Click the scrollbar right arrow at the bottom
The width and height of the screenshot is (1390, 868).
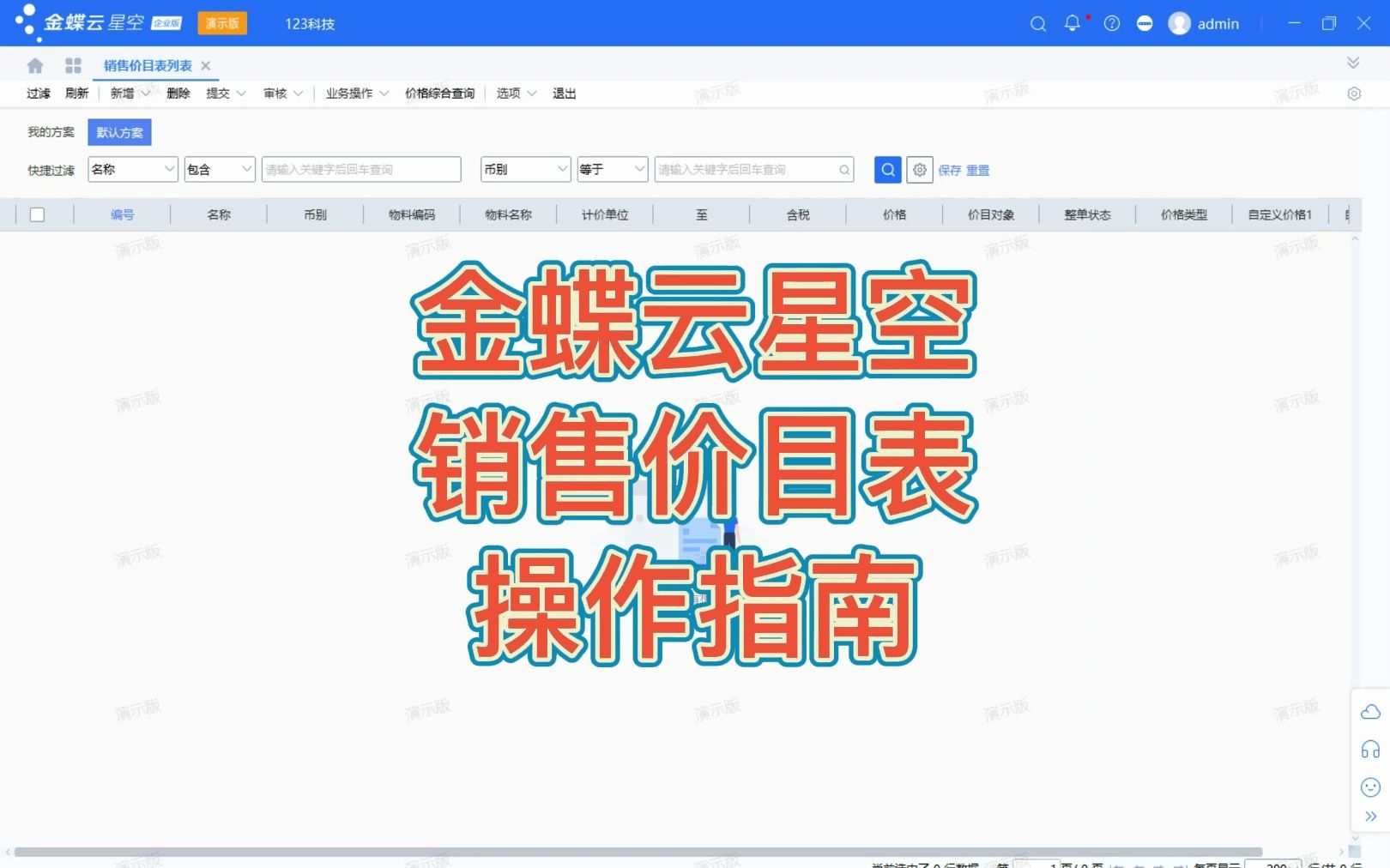point(1341,852)
